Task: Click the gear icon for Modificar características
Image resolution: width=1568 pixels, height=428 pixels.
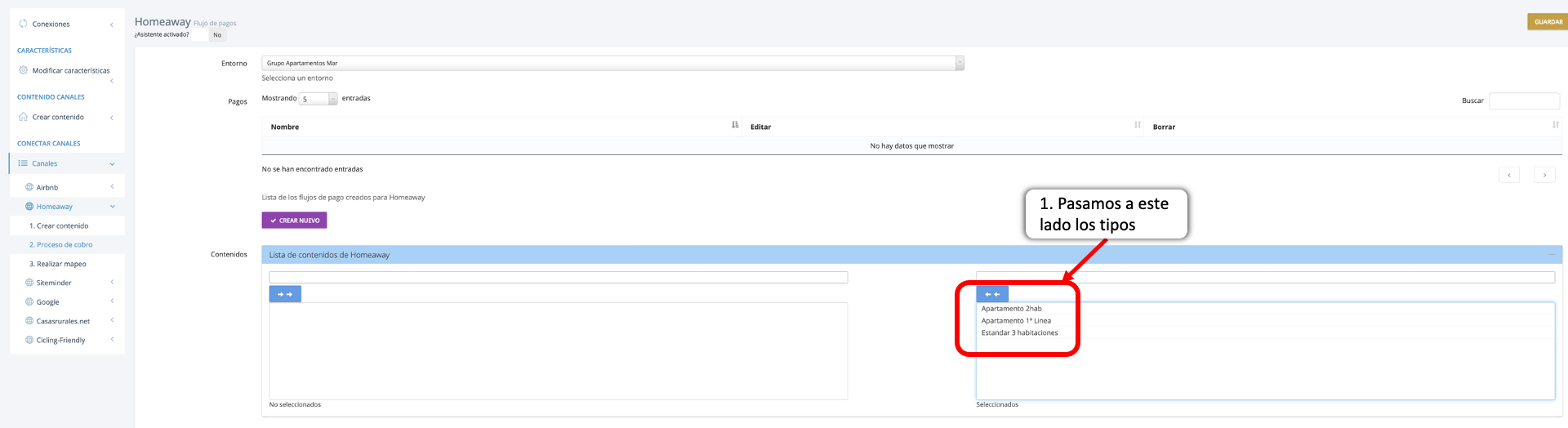Action: (x=23, y=70)
